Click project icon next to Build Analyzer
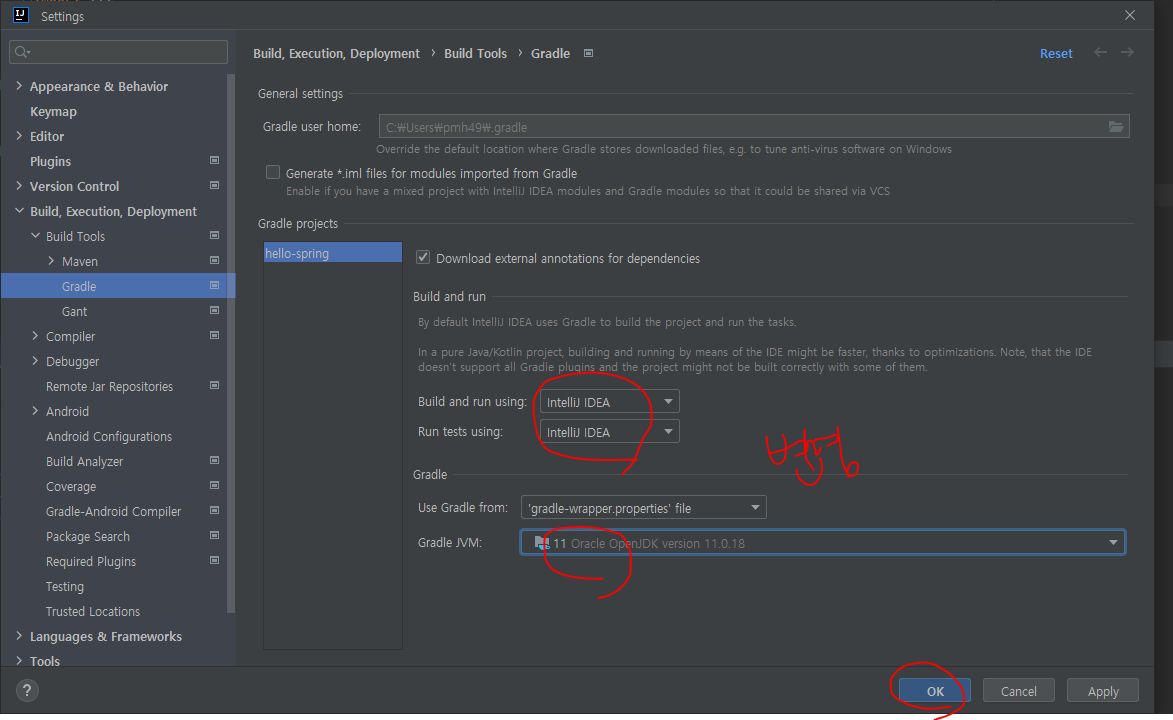 tap(215, 460)
